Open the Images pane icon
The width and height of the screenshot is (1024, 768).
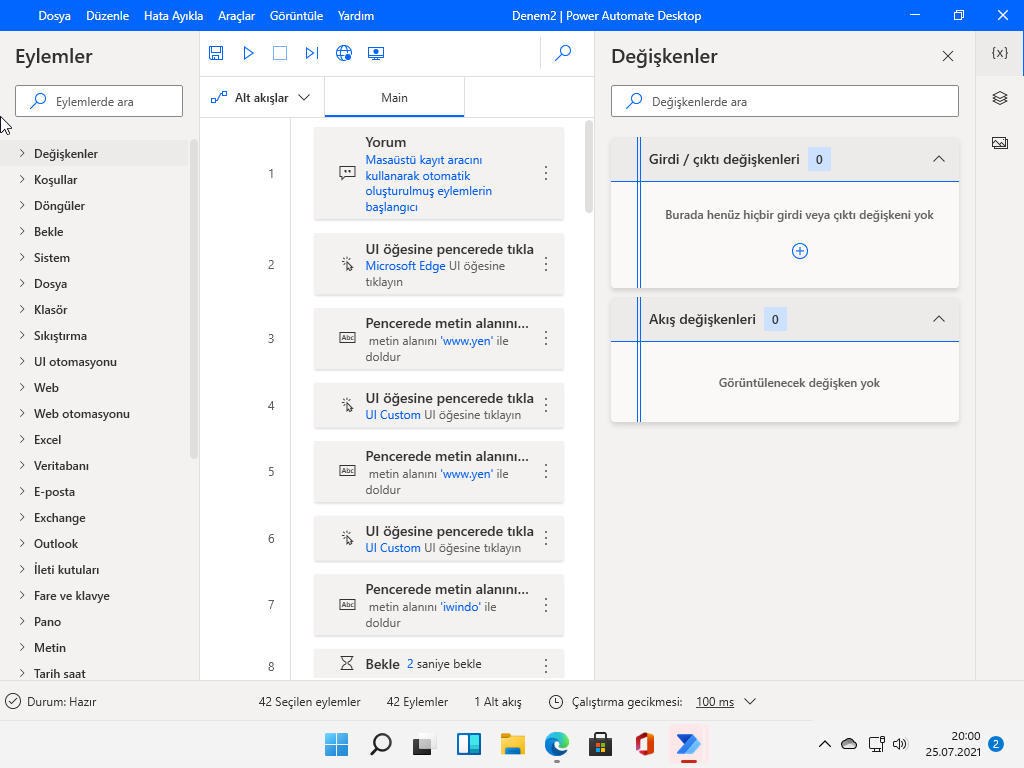tap(998, 142)
